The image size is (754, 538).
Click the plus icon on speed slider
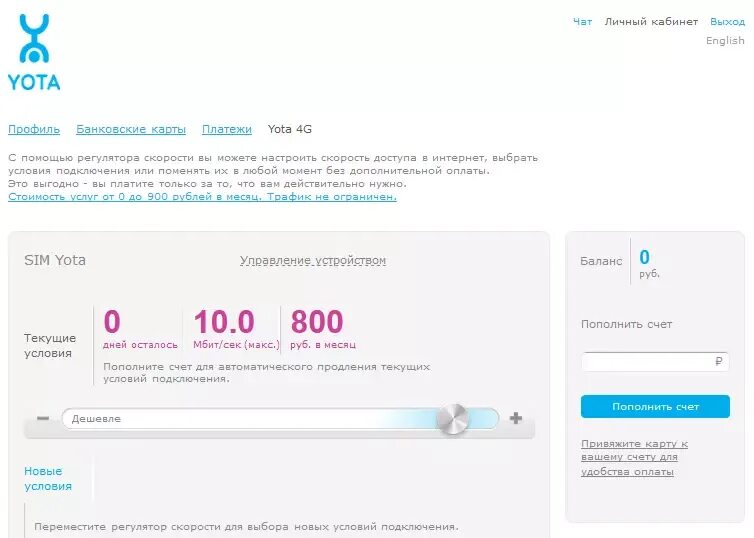pos(516,418)
